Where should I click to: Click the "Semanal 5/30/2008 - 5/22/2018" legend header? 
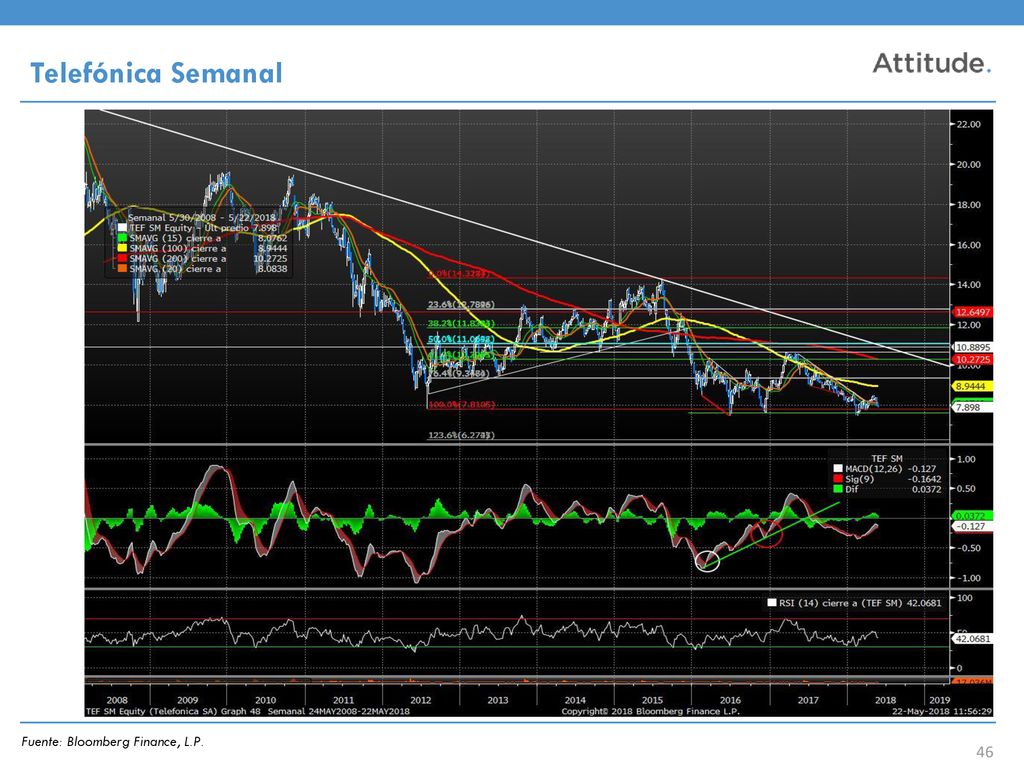pos(201,217)
